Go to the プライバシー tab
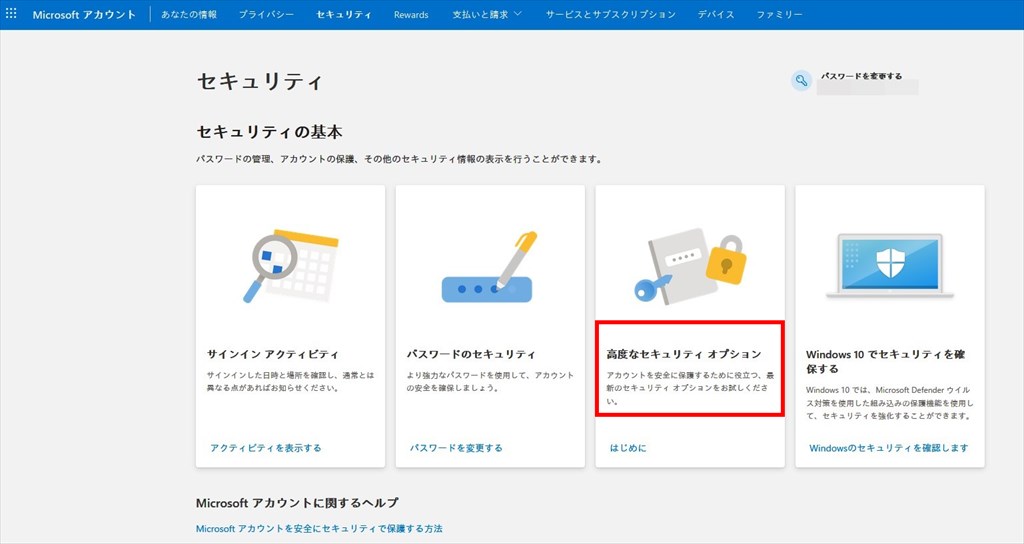This screenshot has width=1024, height=544. tap(266, 15)
